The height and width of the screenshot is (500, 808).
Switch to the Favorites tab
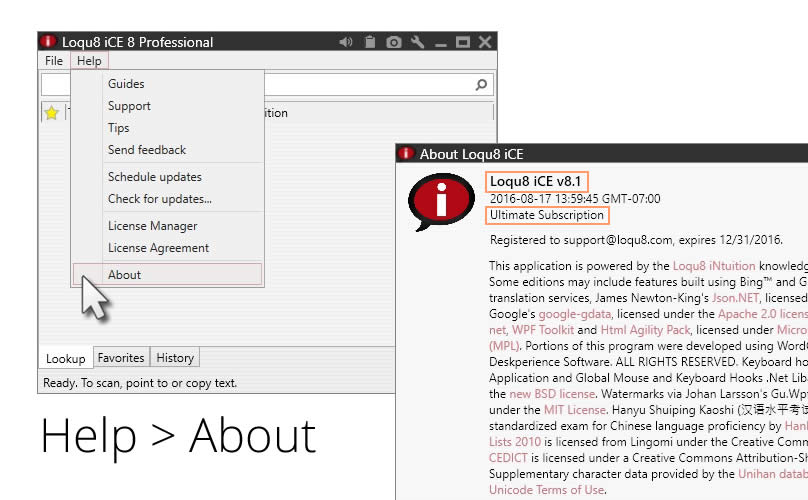coord(121,357)
